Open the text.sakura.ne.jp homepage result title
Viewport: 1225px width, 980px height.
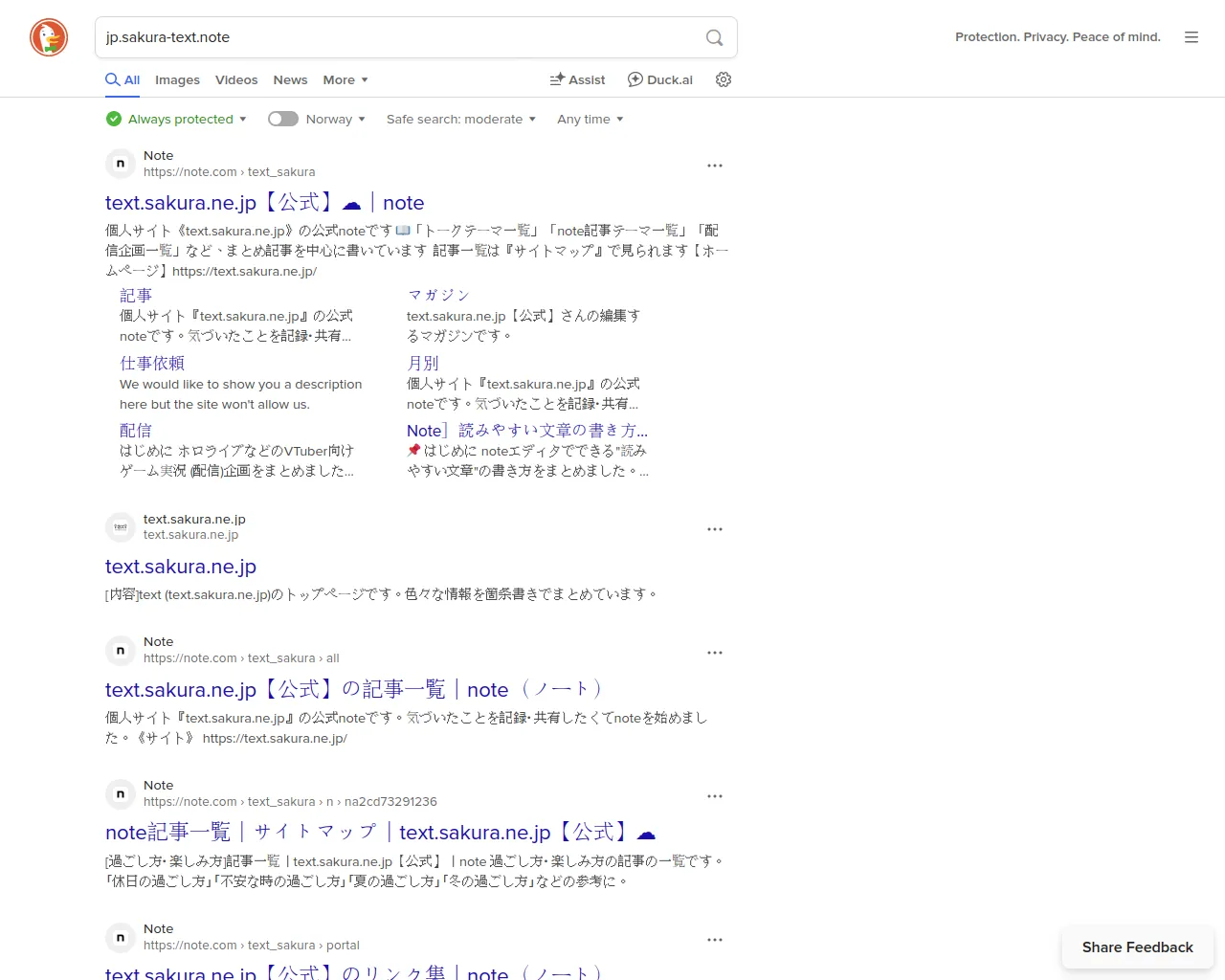click(x=181, y=567)
